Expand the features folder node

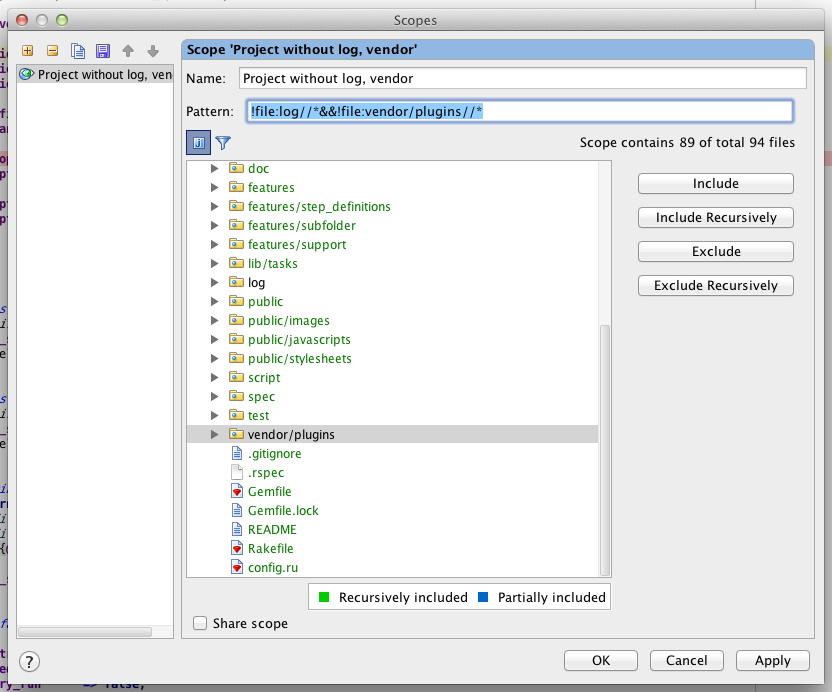[x=214, y=187]
